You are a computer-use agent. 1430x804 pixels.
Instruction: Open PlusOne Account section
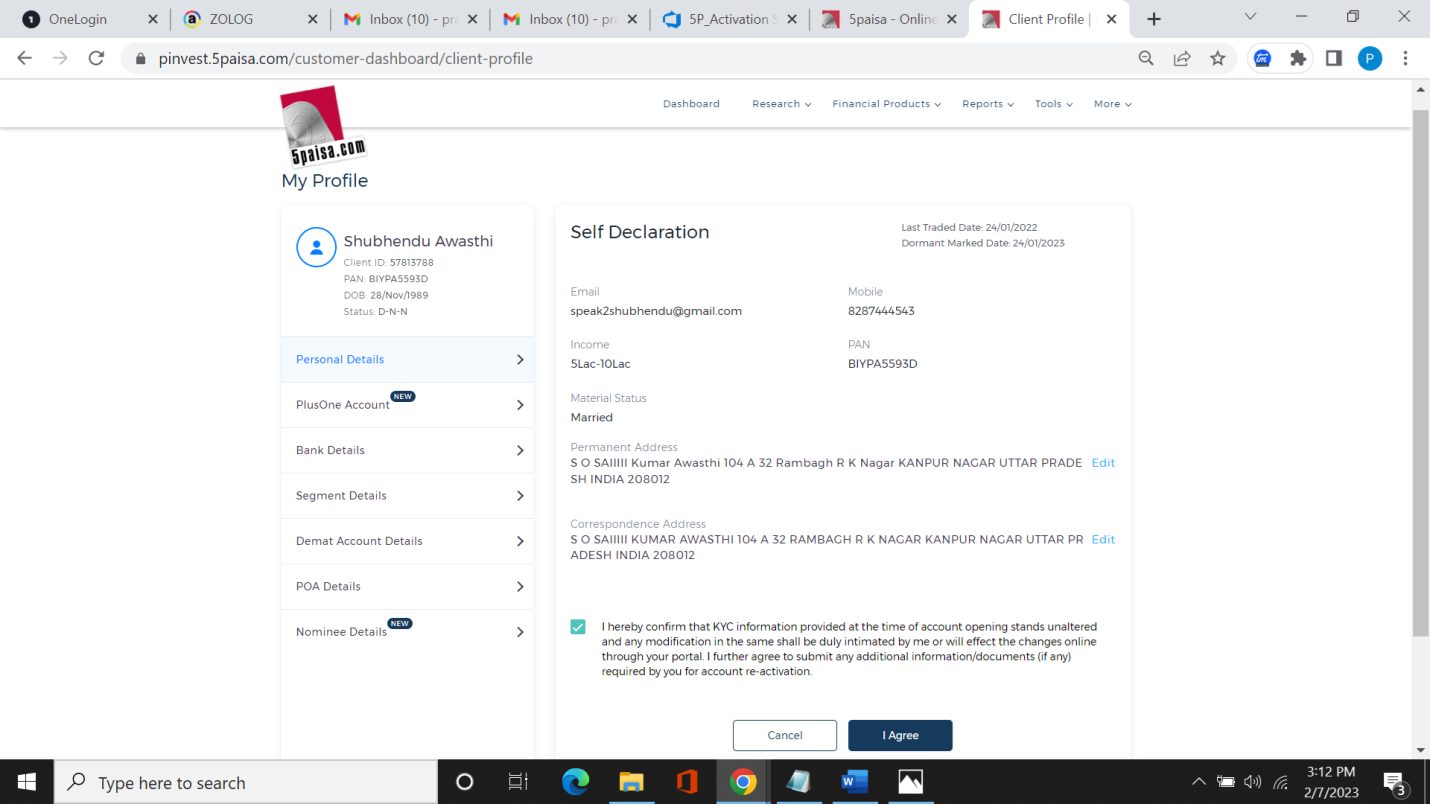tap(407, 405)
